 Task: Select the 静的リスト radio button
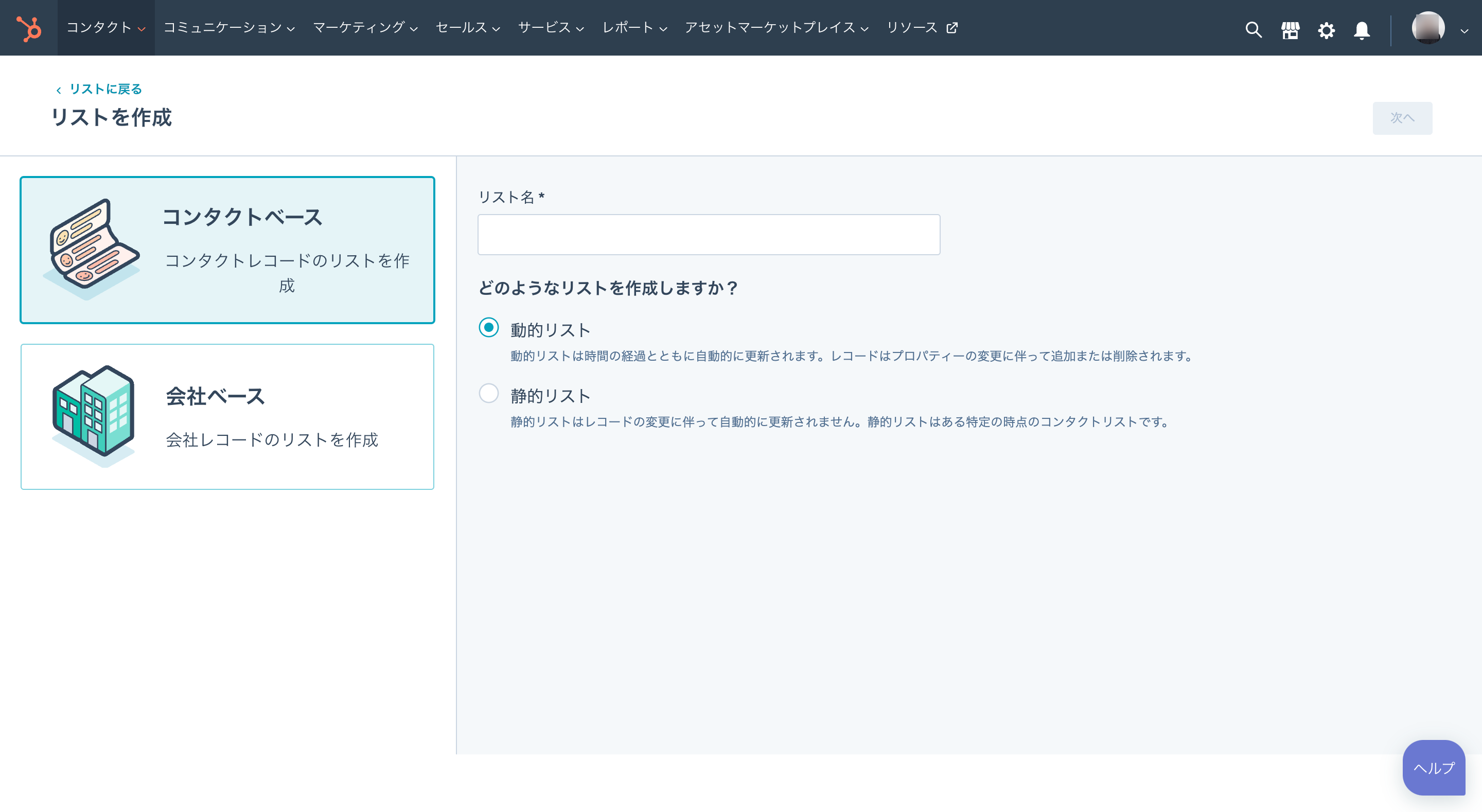click(x=488, y=394)
